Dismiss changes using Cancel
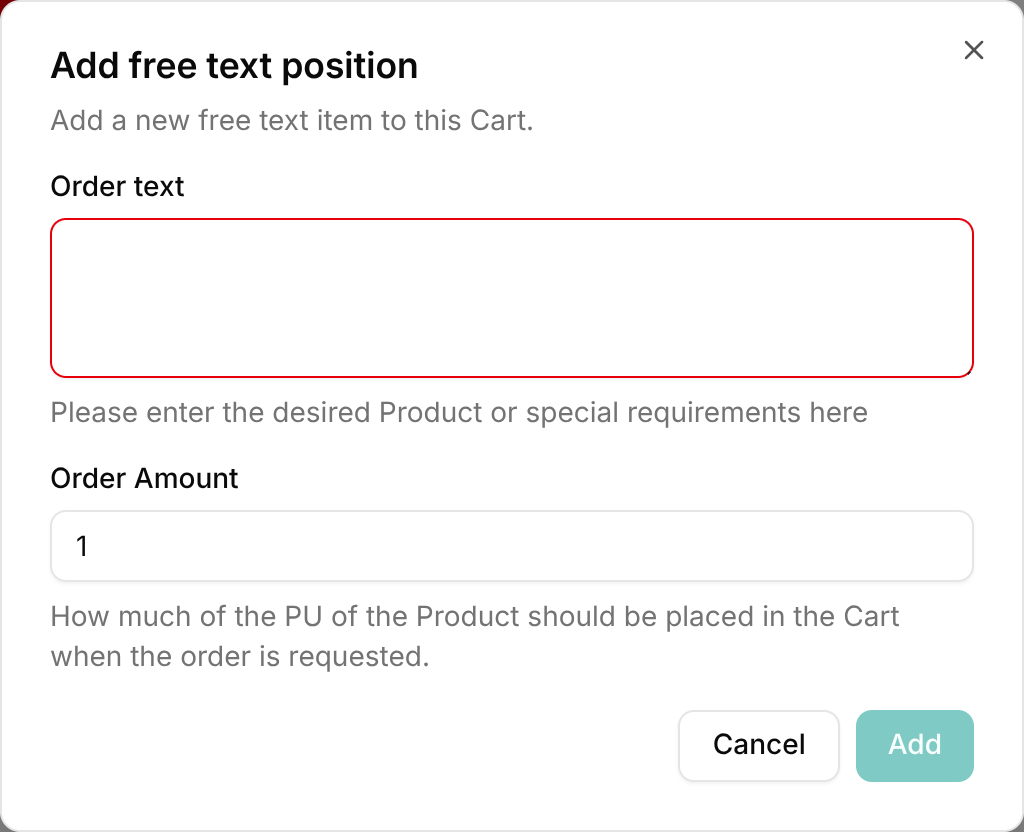 click(x=758, y=745)
